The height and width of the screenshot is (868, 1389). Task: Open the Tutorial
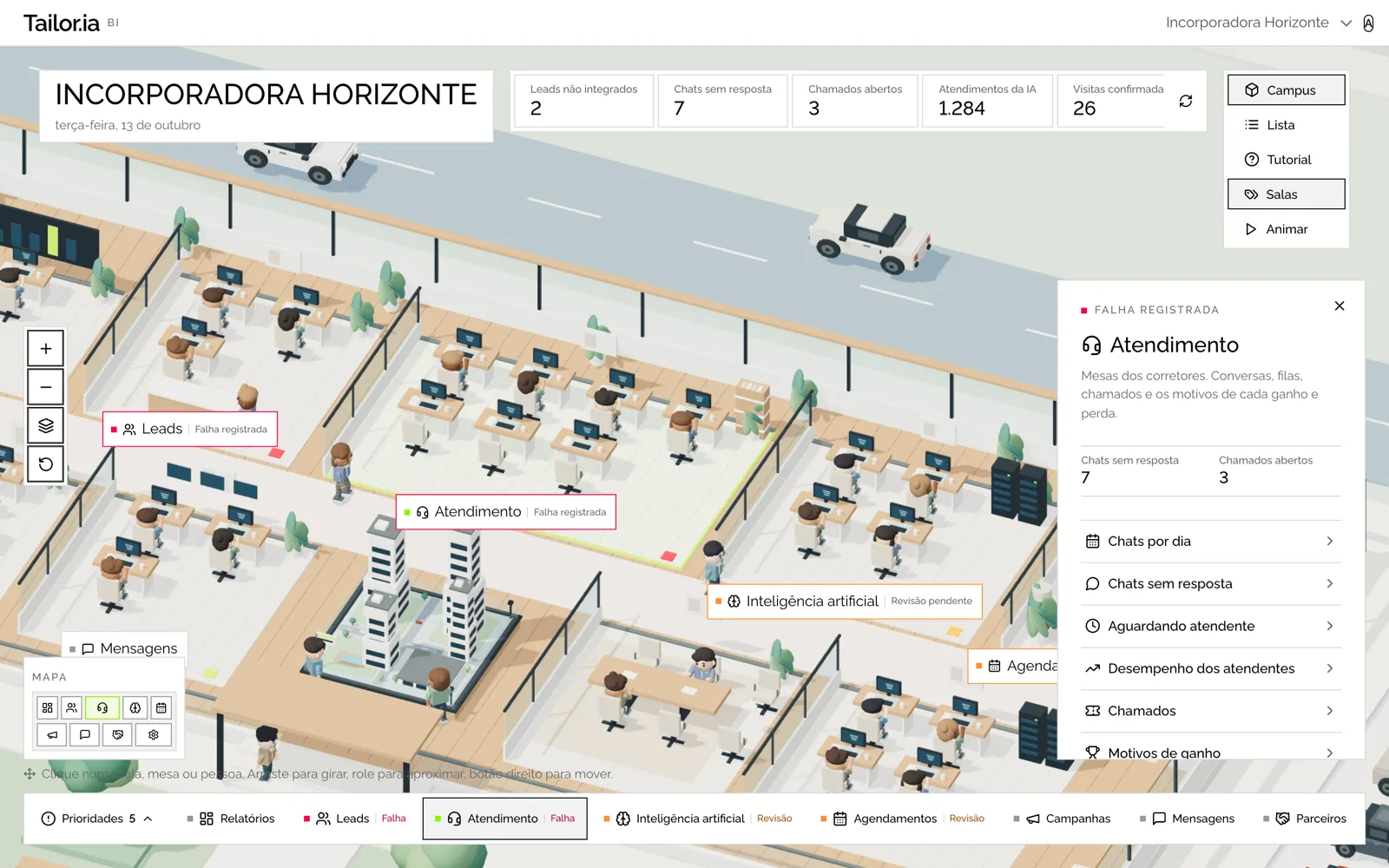(1287, 160)
